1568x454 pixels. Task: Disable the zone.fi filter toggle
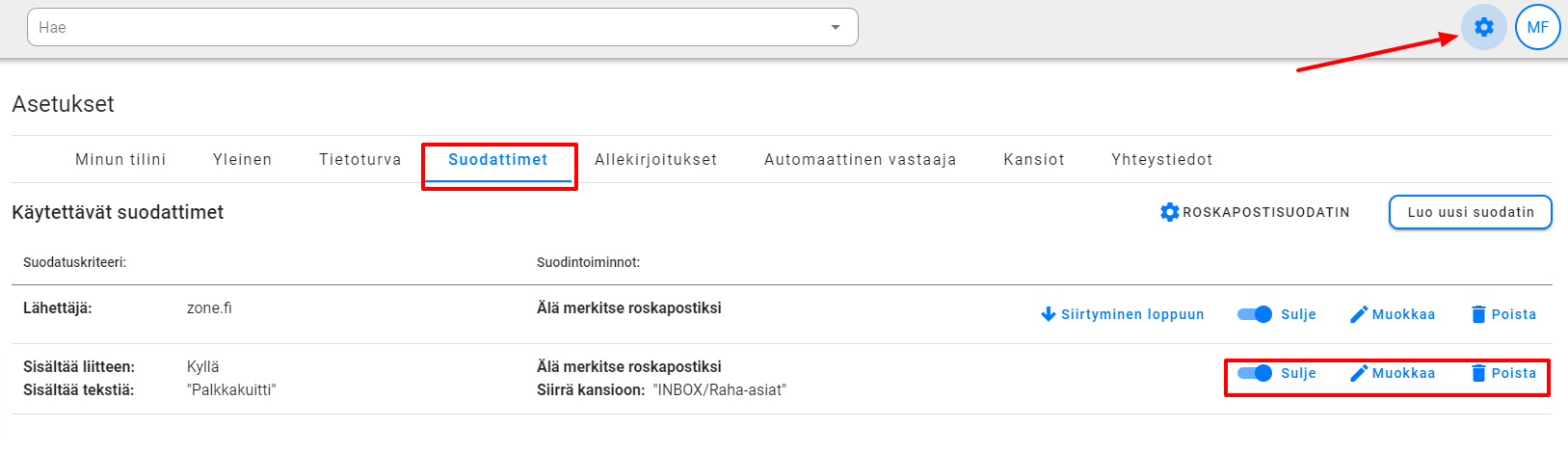coord(1255,314)
